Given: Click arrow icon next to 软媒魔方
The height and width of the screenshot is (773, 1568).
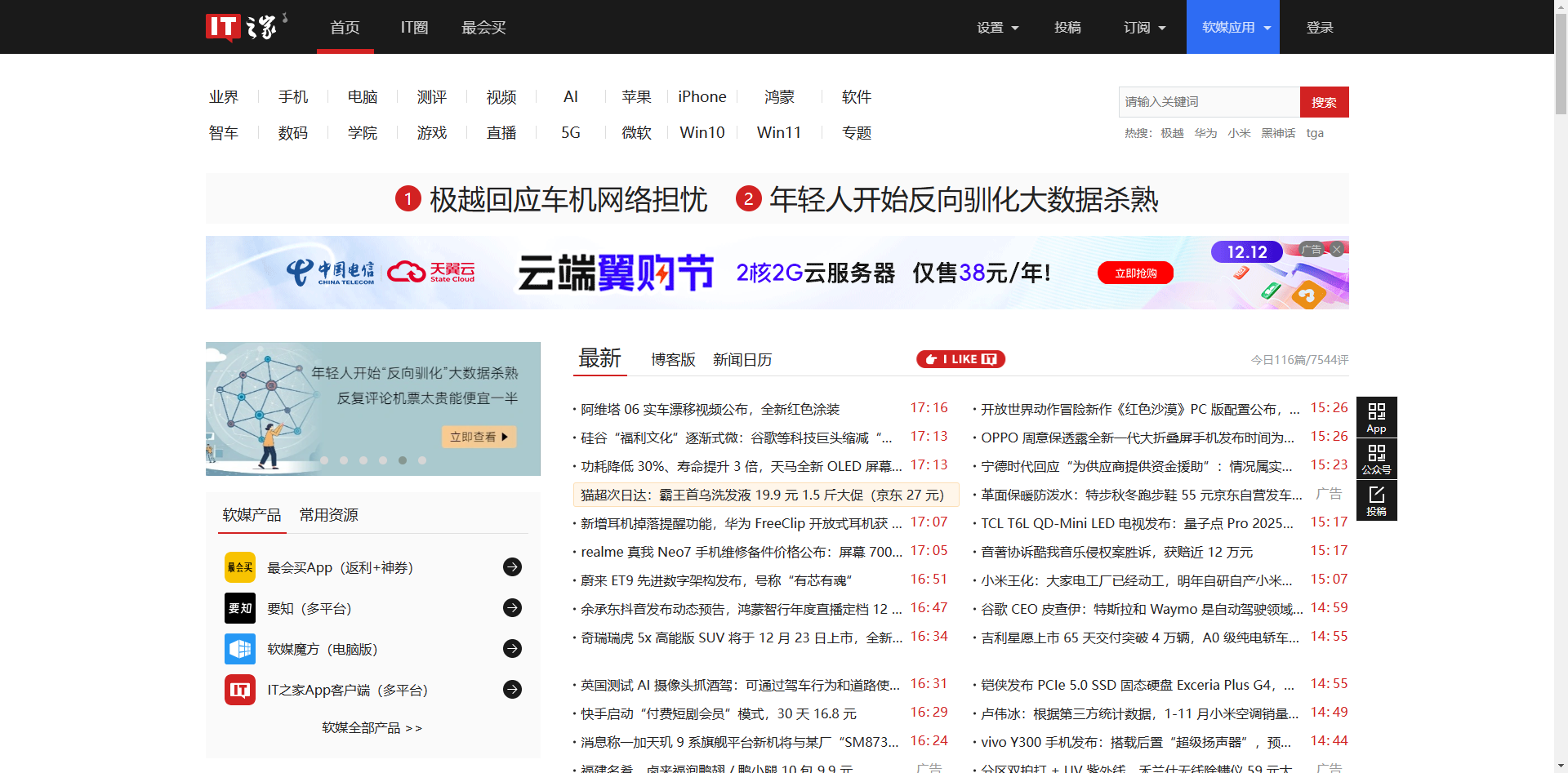Looking at the screenshot, I should tap(512, 649).
